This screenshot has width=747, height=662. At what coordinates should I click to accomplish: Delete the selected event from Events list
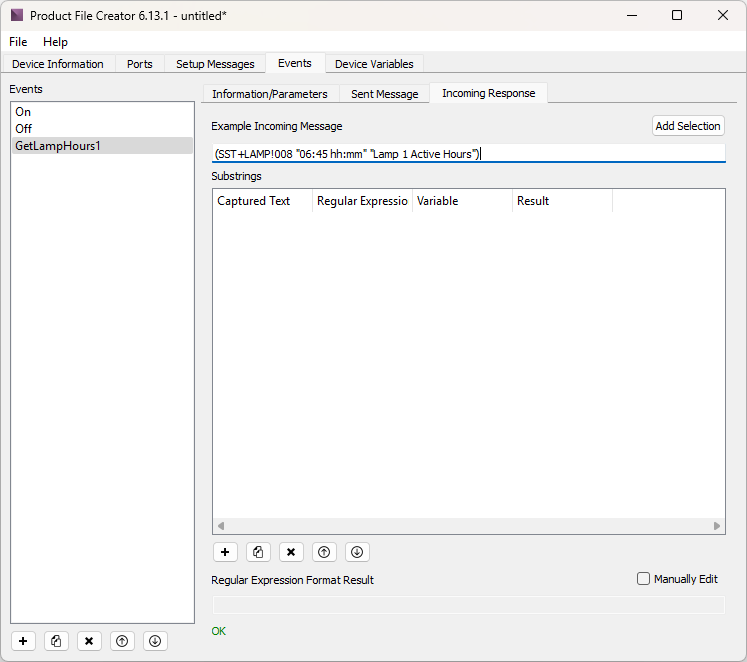(x=89, y=641)
